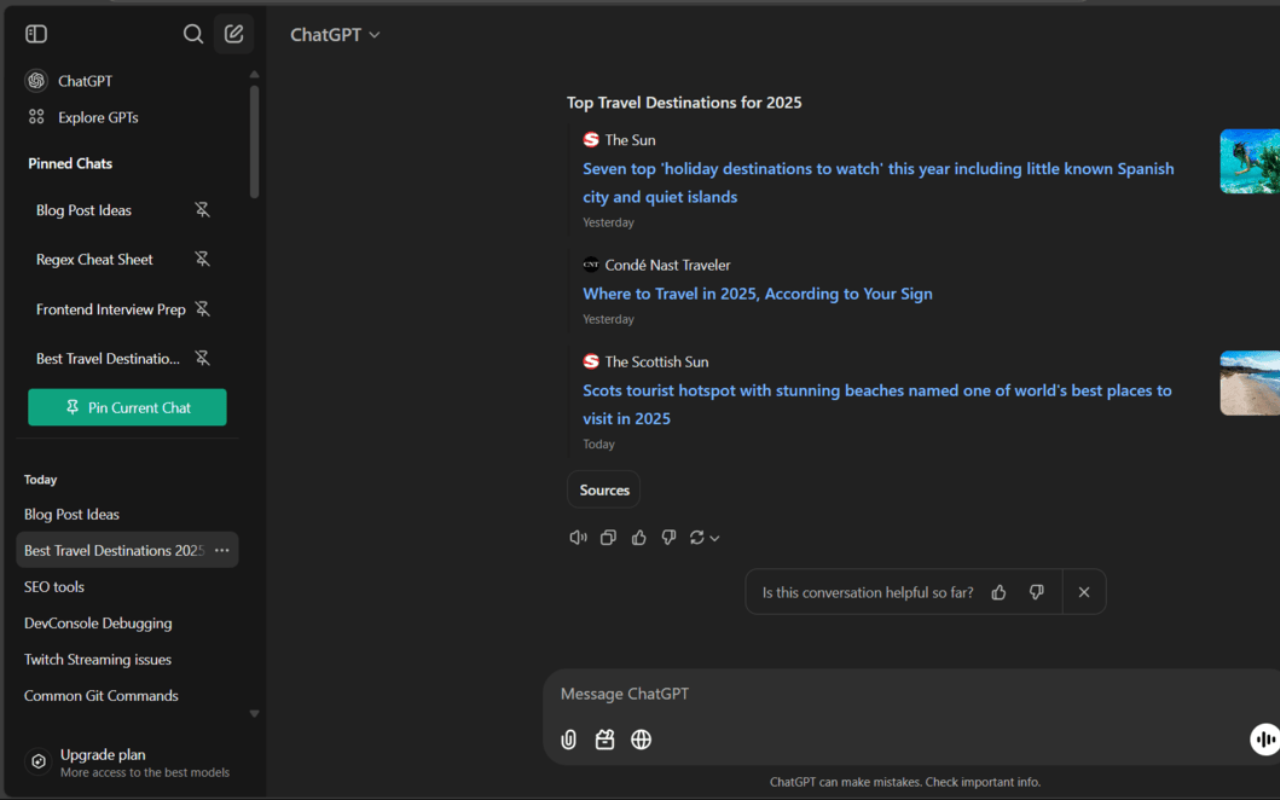Open pinned Blog Post Ideas chat
The width and height of the screenshot is (1280, 800).
pos(84,210)
